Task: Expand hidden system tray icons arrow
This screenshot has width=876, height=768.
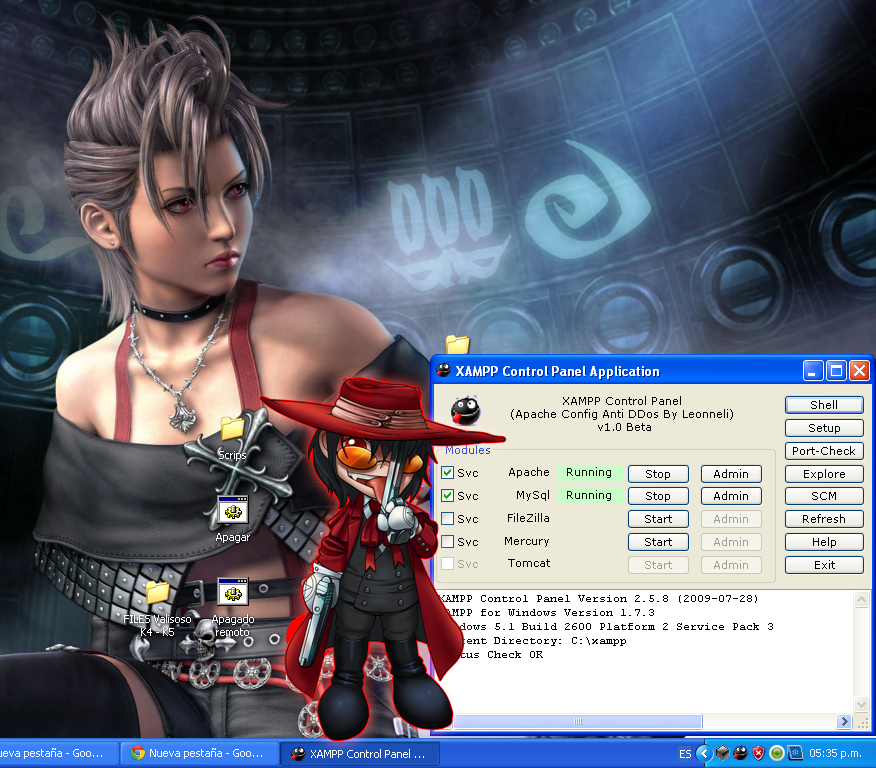Action: (704, 753)
